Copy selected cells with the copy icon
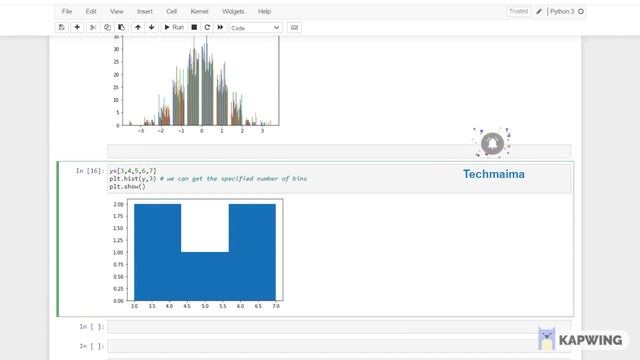 tap(107, 27)
